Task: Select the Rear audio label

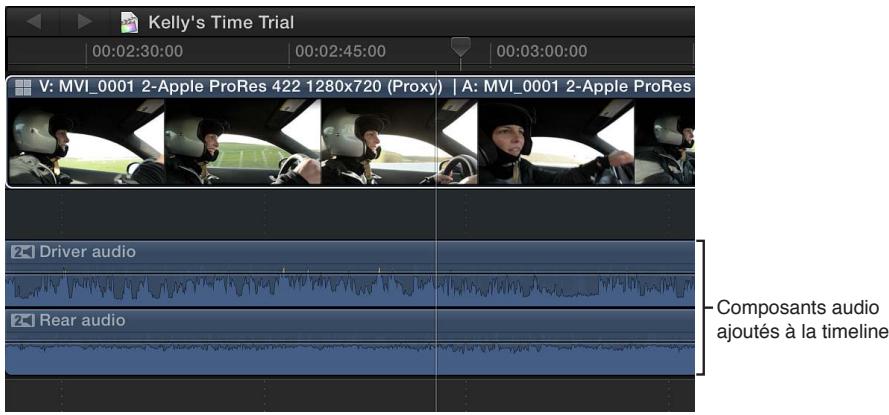Action: tap(82, 320)
